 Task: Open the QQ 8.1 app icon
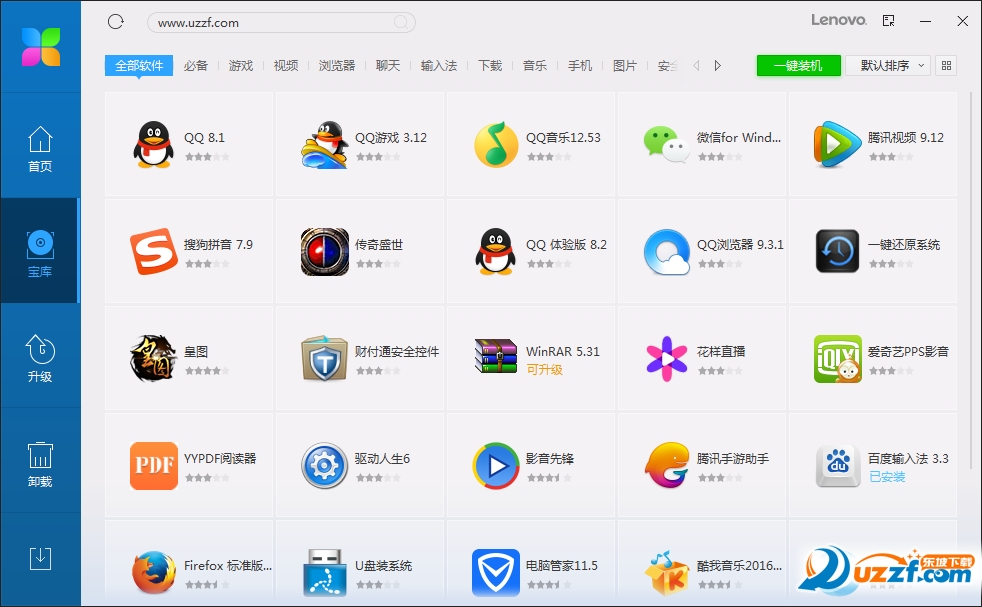(153, 144)
